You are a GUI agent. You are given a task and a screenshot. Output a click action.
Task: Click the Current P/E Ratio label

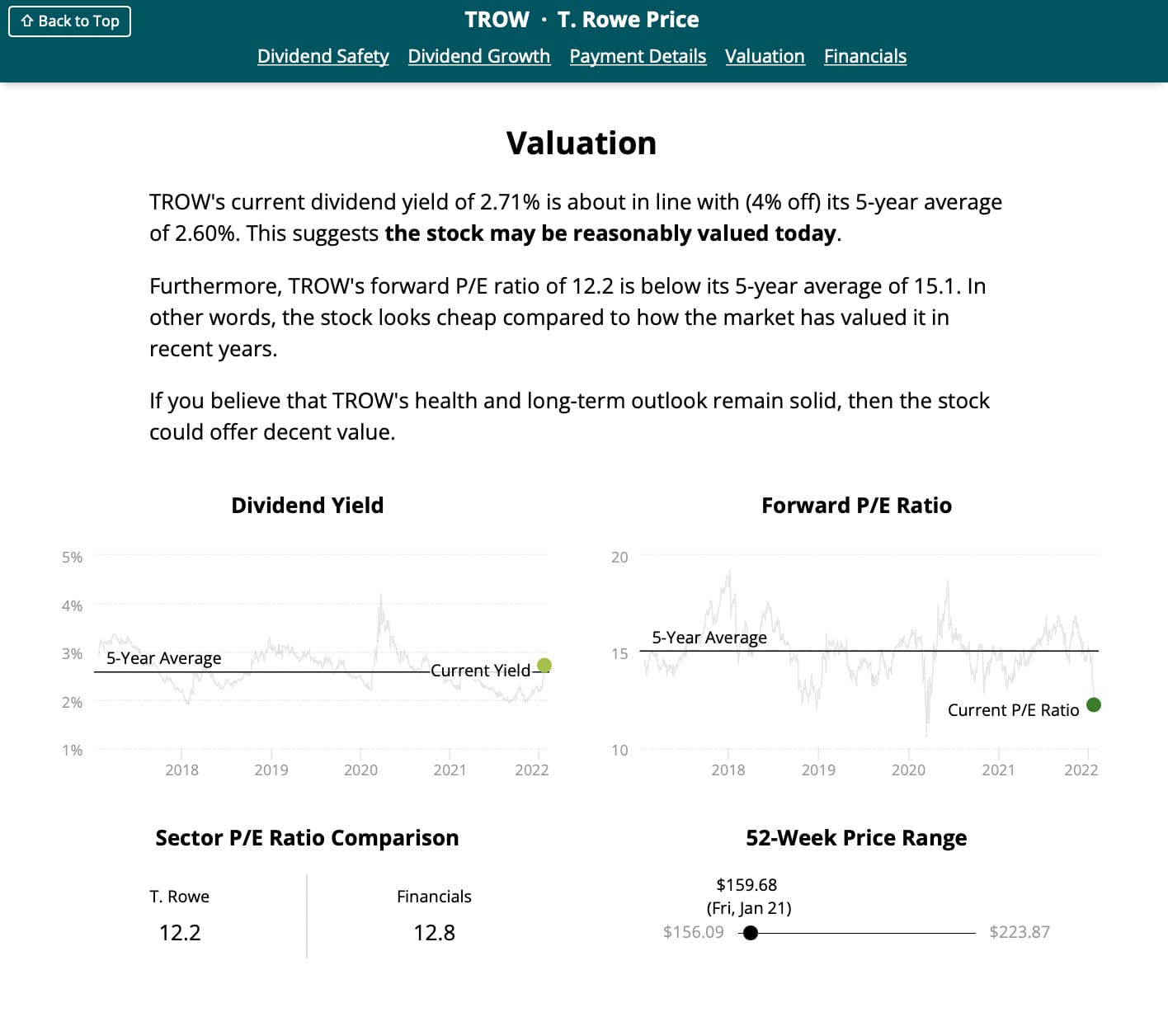coord(1013,710)
